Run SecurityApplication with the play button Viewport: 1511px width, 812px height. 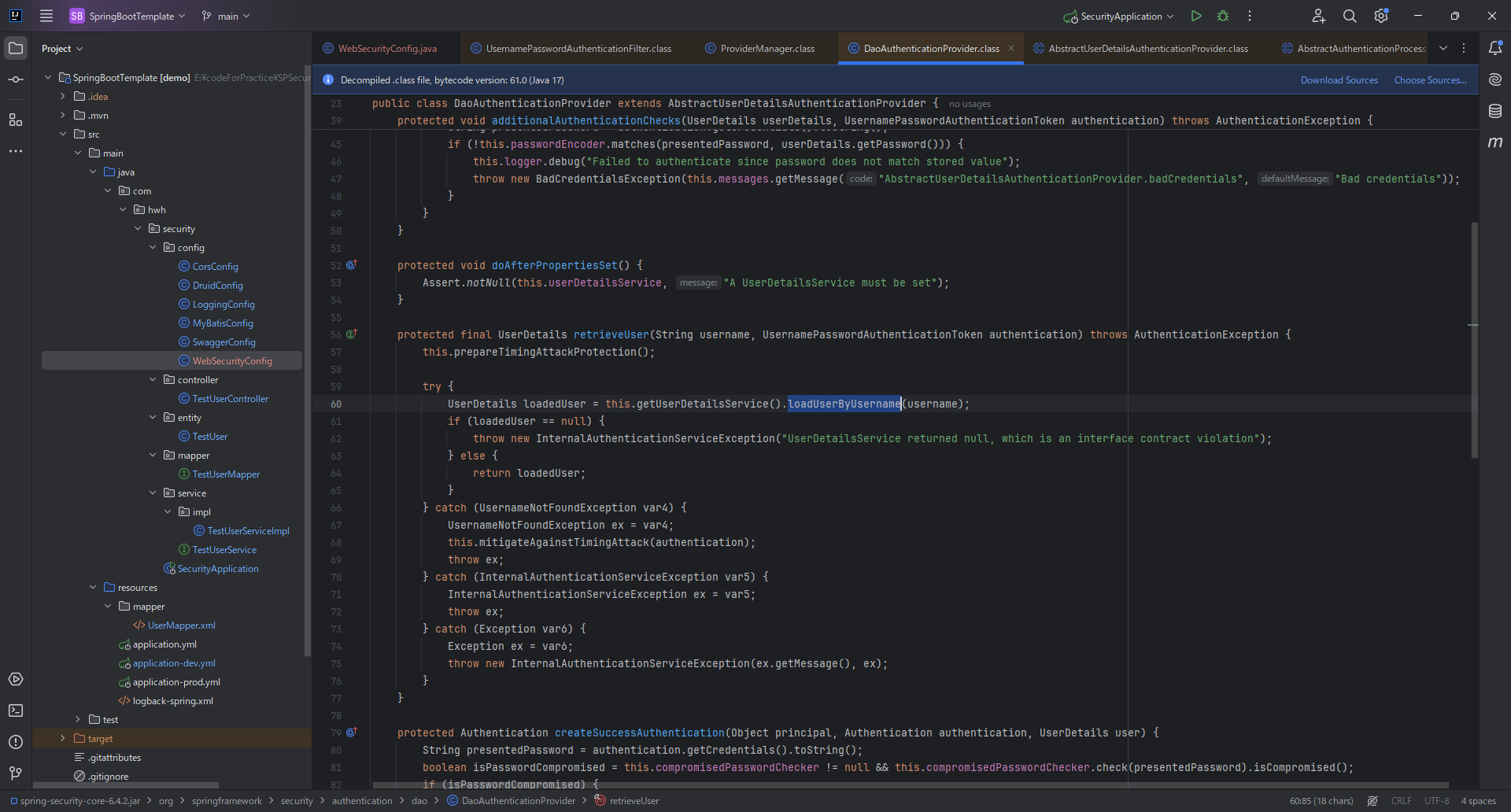pos(1196,16)
